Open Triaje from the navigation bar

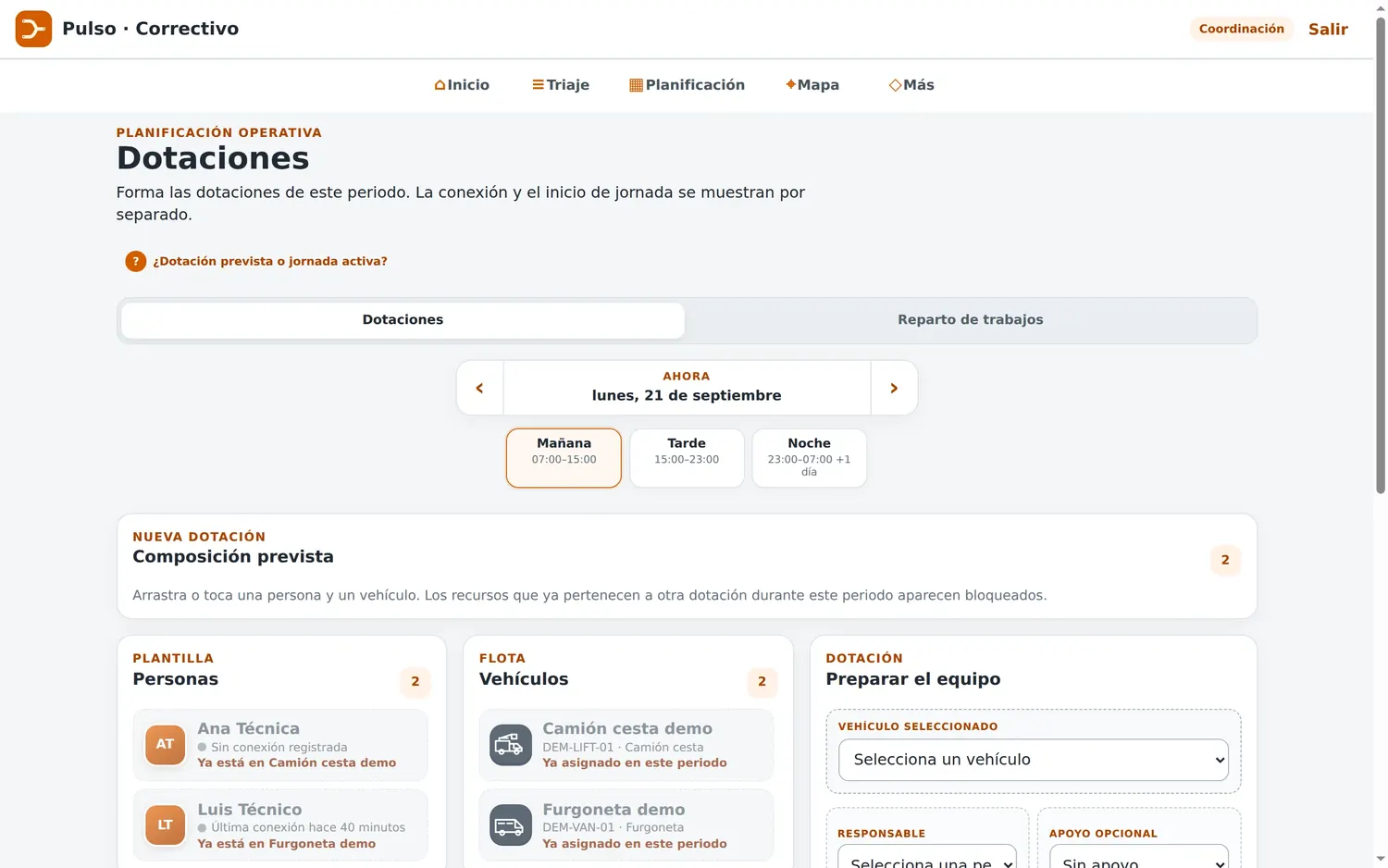click(561, 85)
